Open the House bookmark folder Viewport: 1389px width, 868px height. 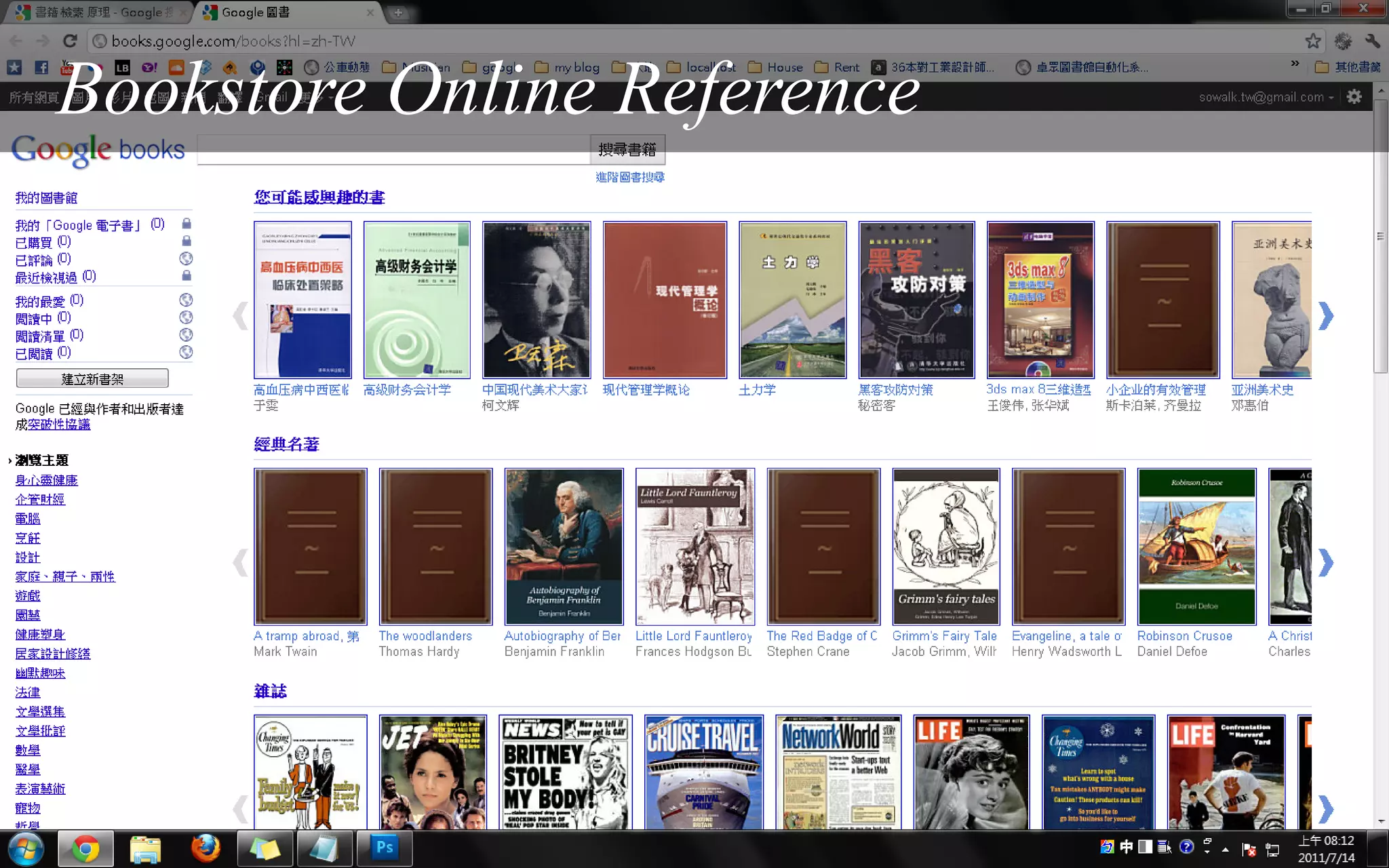pyautogui.click(x=775, y=67)
